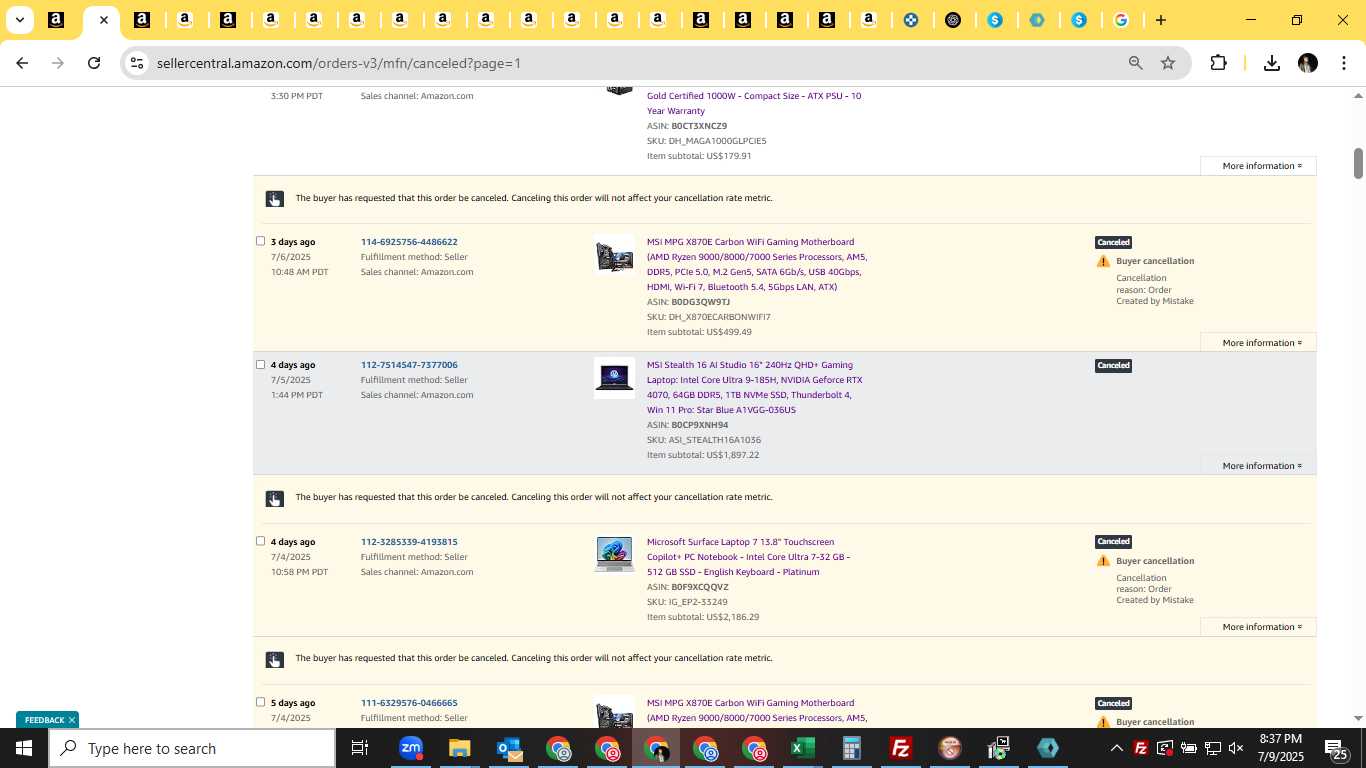Click MSI motherboard thumbnail for order 114-6925756-4486622
The width and height of the screenshot is (1366, 768).
coord(614,254)
